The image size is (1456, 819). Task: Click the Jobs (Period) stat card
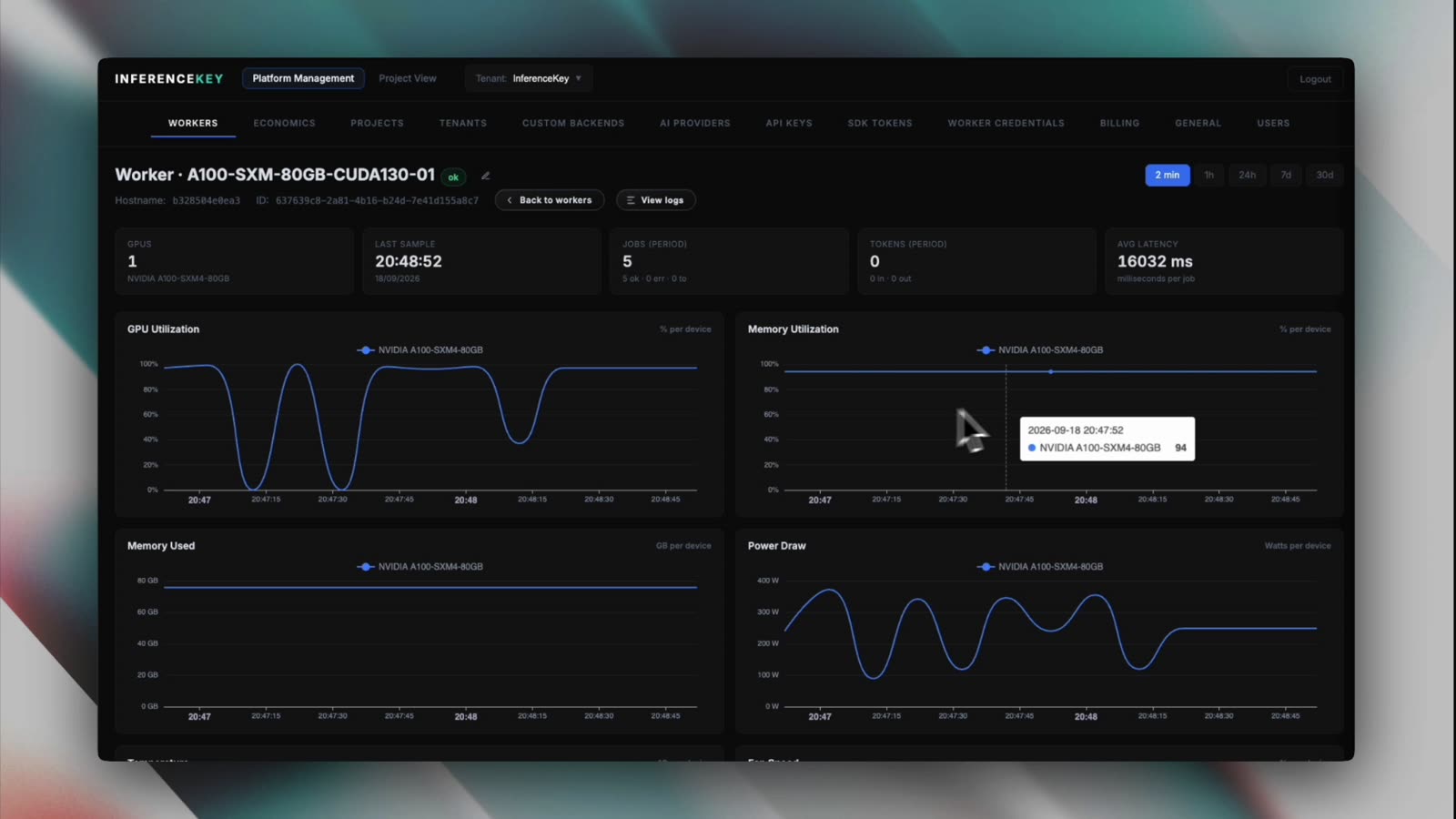tap(729, 261)
